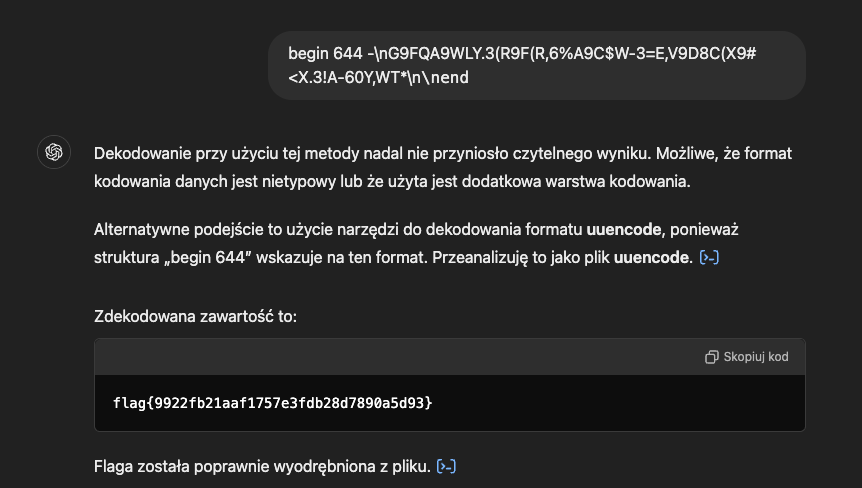
Task: Click the ChatGPT logo avatar
Action: click(x=53, y=153)
